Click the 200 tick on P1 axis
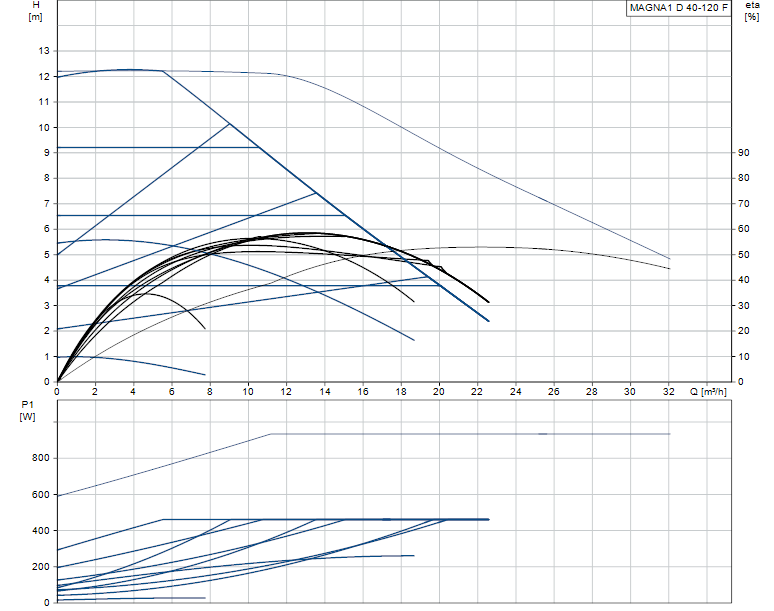The image size is (774, 611). point(40,567)
